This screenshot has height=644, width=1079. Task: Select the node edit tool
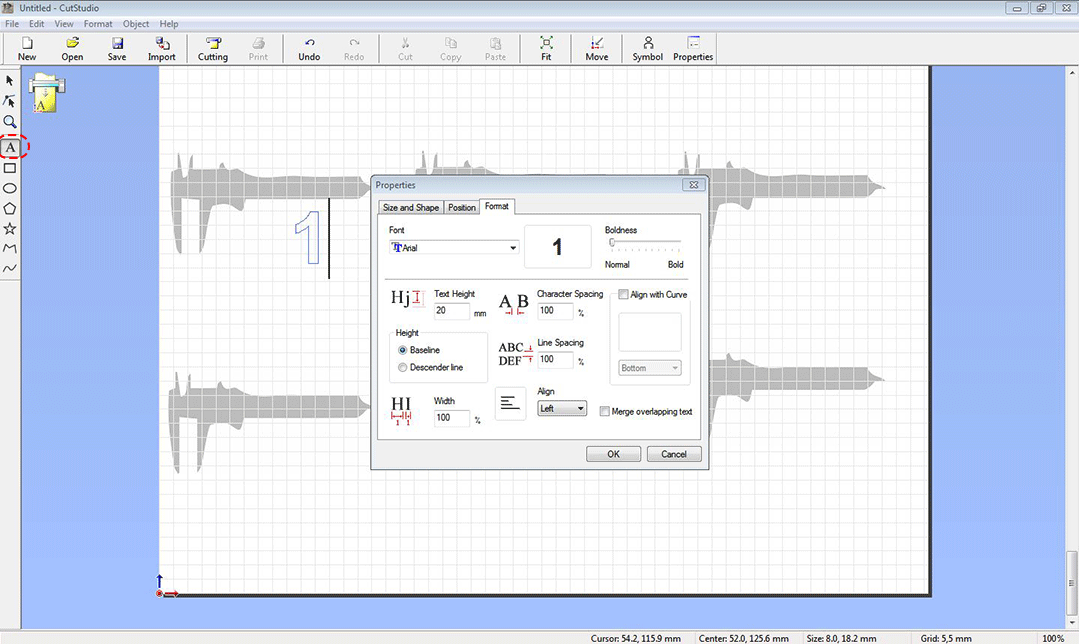pyautogui.click(x=10, y=101)
